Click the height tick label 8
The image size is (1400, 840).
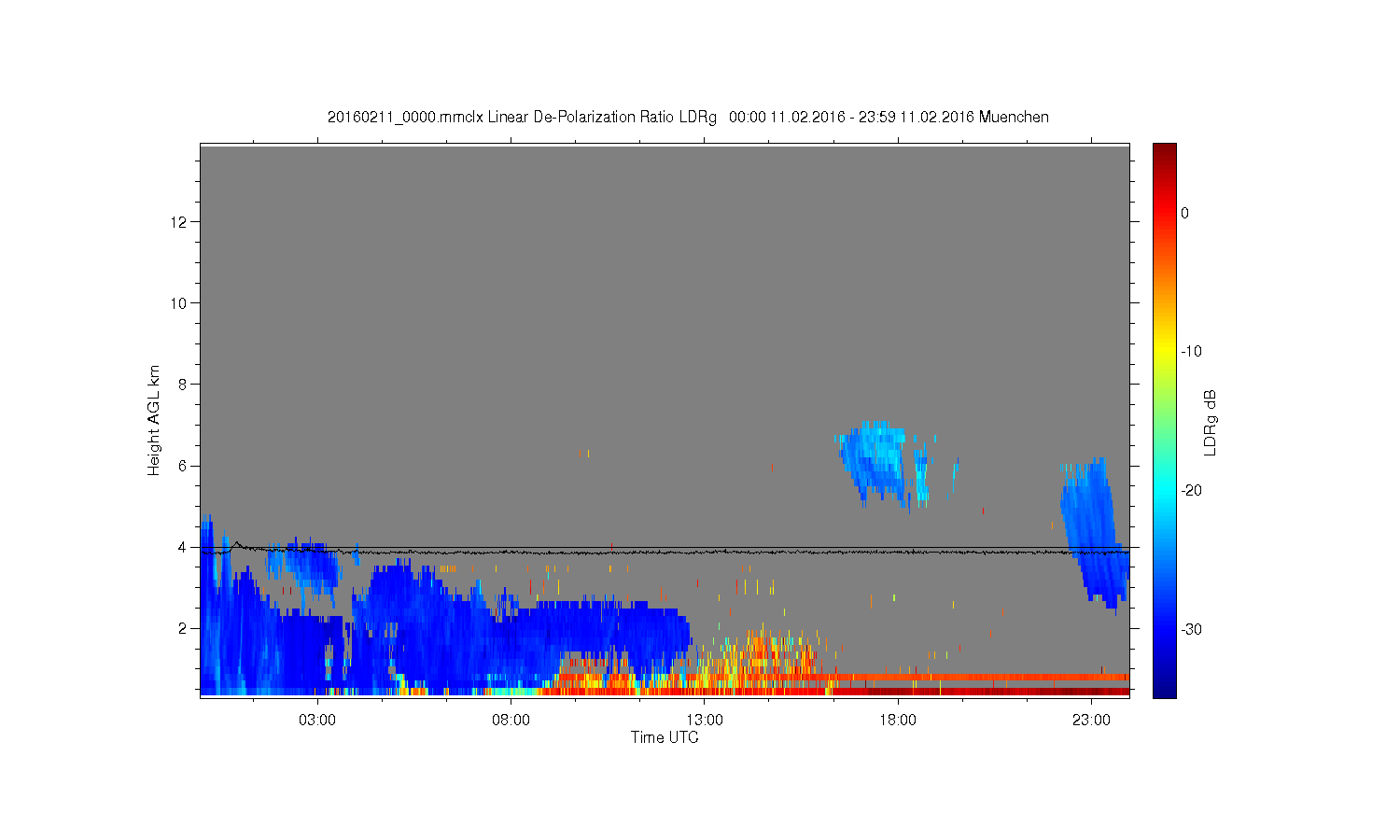tap(184, 384)
